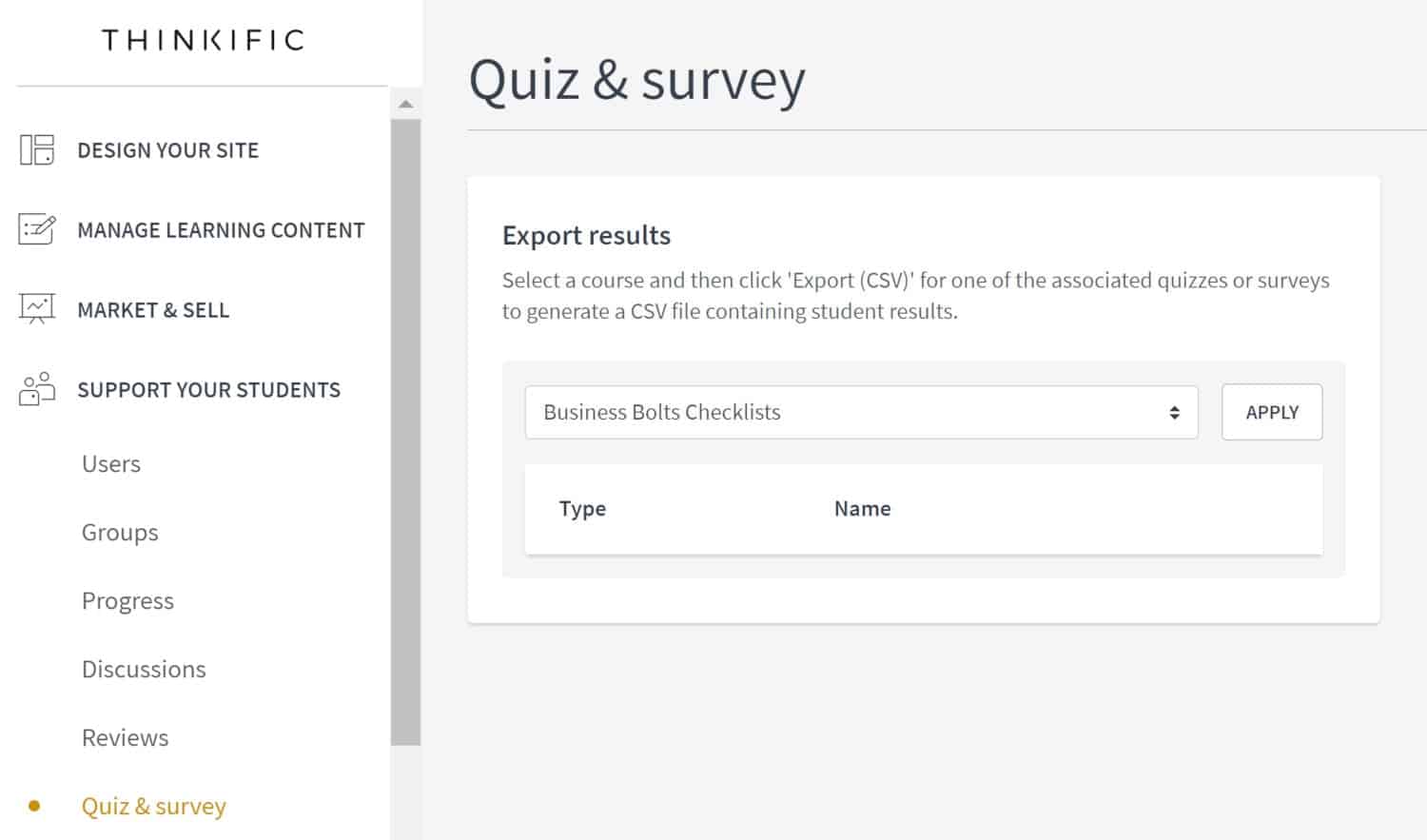
Task: Open the Business Bolts Checklists course dropdown
Action: tap(861, 412)
